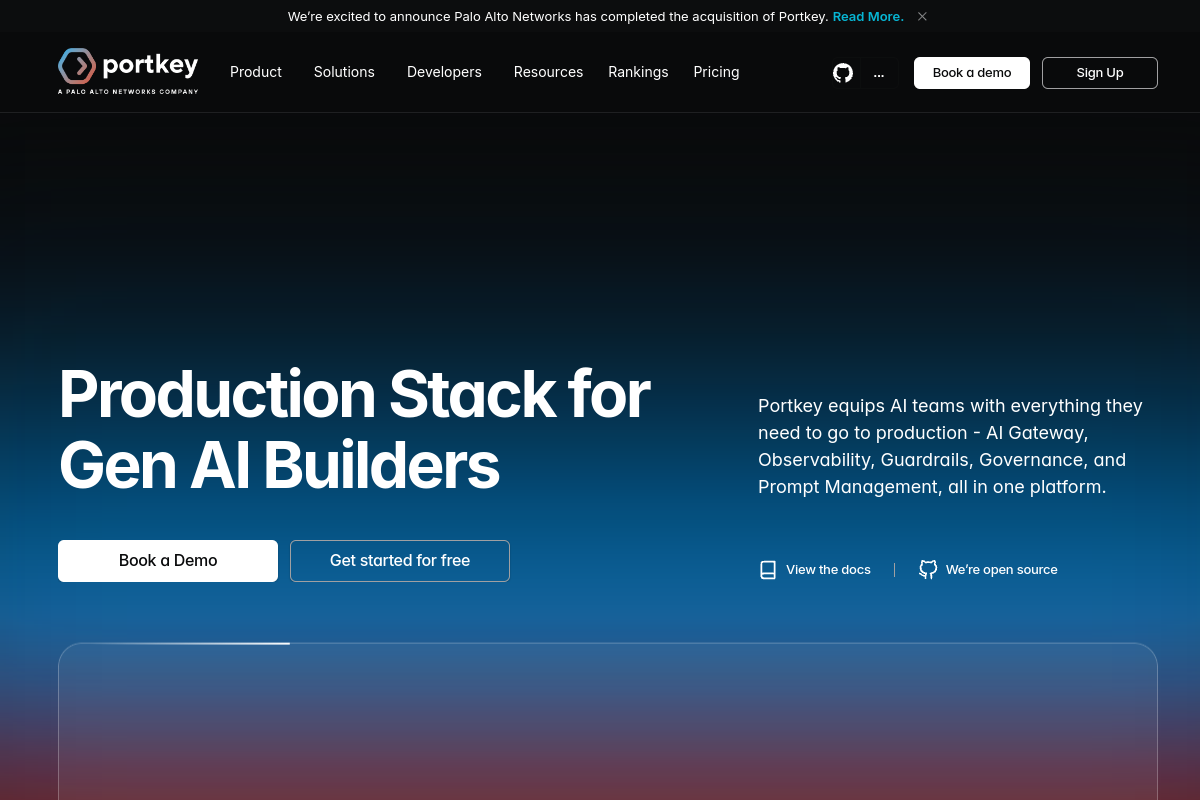Click the product preview panel below hero

coord(608,721)
